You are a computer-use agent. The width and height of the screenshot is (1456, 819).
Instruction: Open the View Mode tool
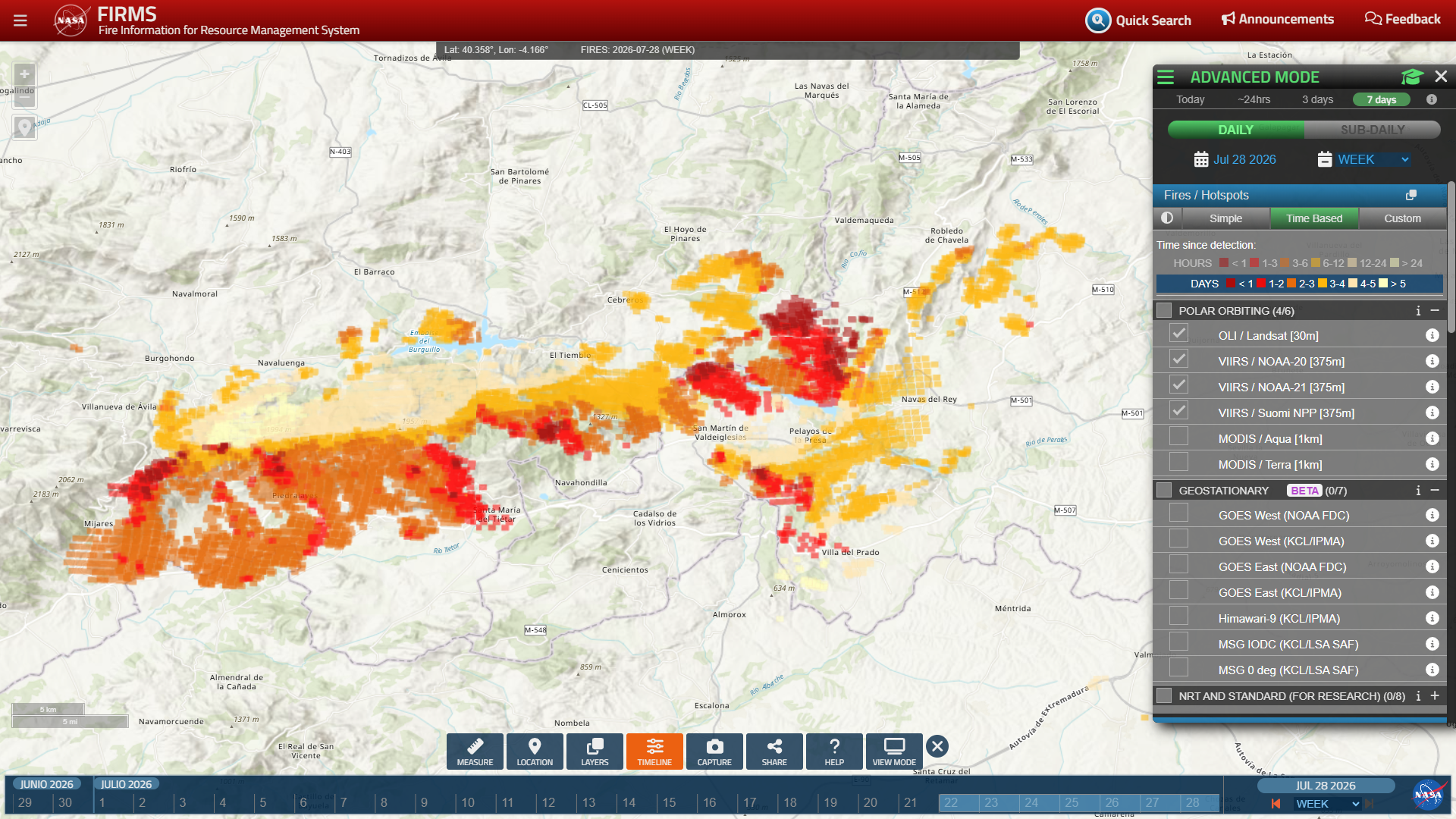coord(894,752)
